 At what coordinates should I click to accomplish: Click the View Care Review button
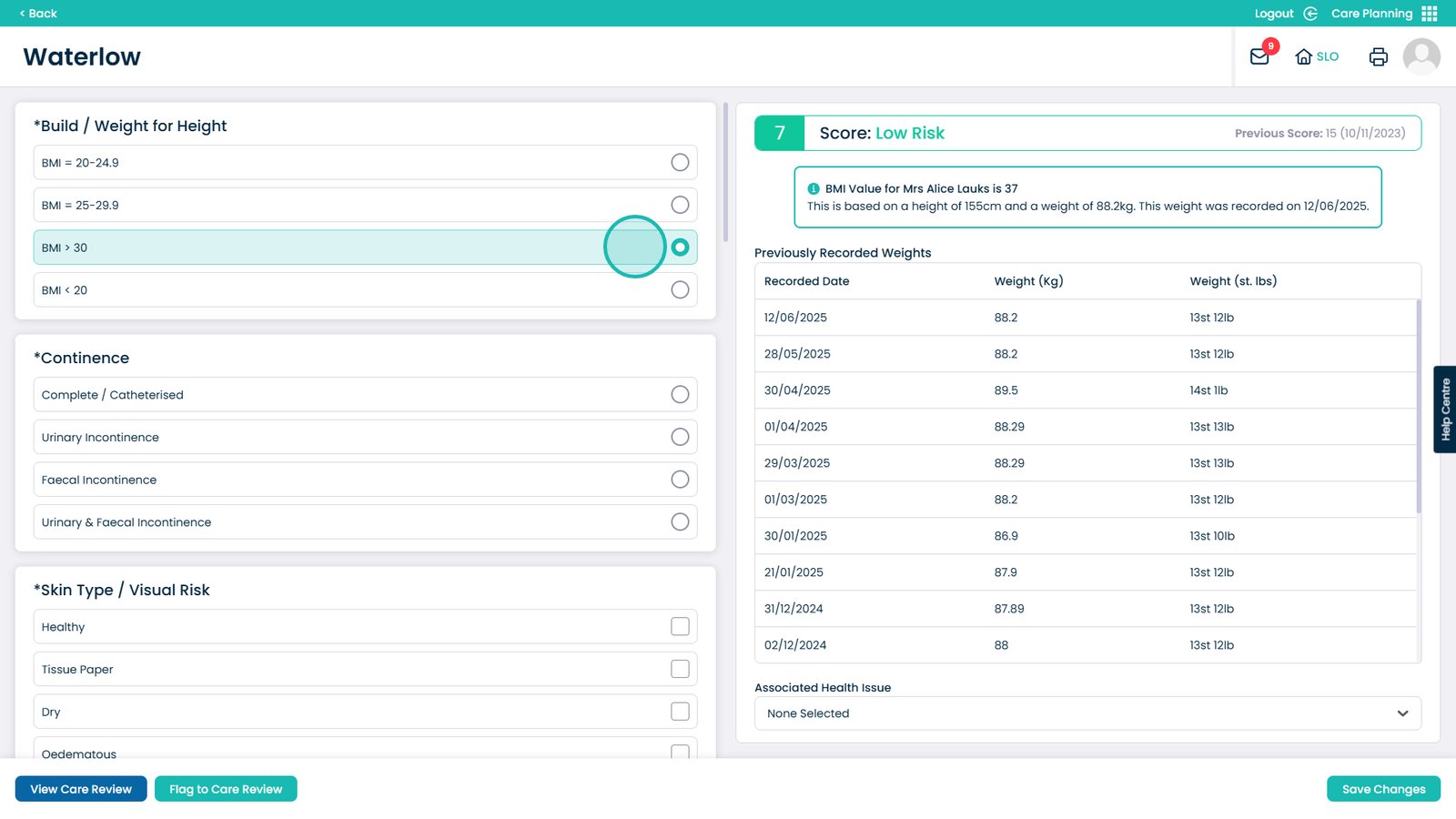81,789
